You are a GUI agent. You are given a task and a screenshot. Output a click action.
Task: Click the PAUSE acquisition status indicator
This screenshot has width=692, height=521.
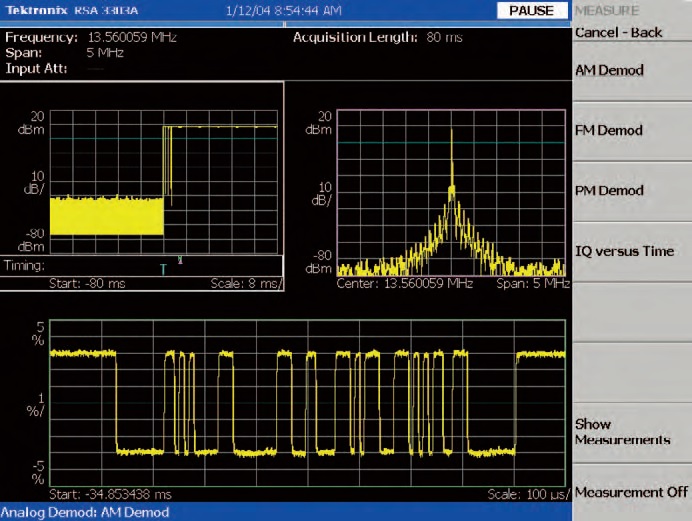tap(530, 10)
